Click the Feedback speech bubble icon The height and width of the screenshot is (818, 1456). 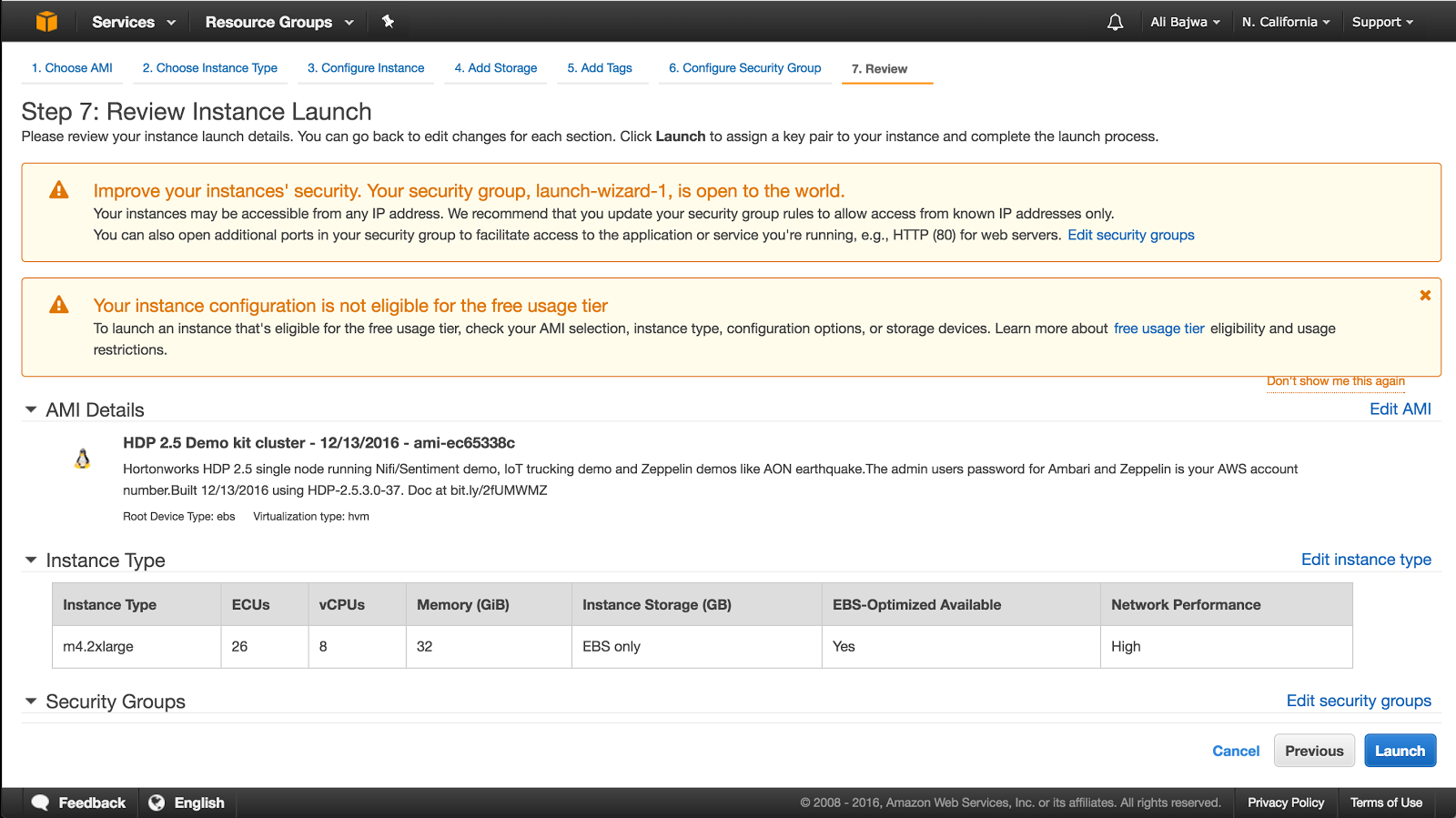[x=40, y=803]
